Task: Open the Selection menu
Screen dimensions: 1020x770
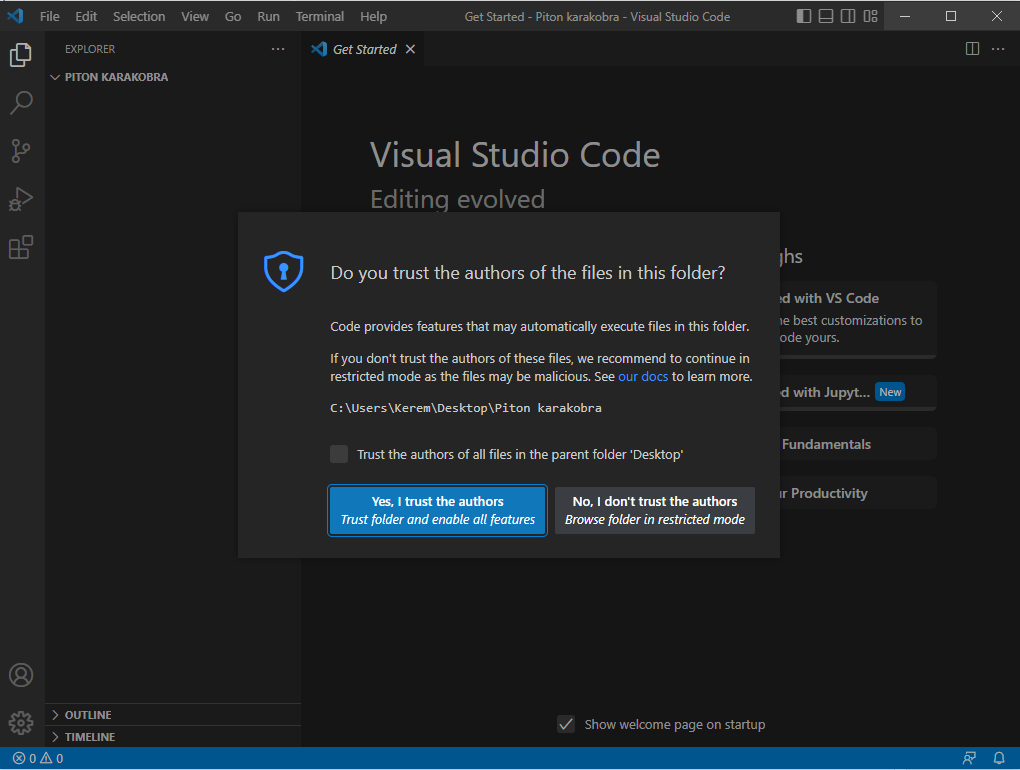Action: [x=139, y=16]
